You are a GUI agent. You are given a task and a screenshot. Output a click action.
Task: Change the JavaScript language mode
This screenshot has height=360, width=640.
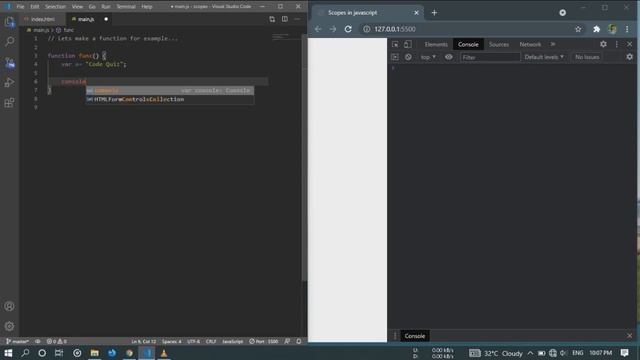point(232,341)
